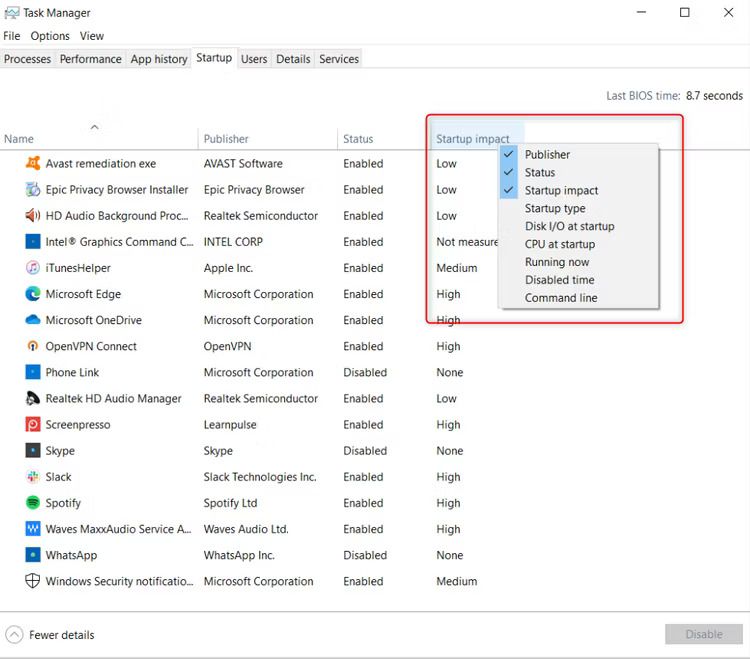Click the Intel Graphics Command Center icon

click(33, 242)
